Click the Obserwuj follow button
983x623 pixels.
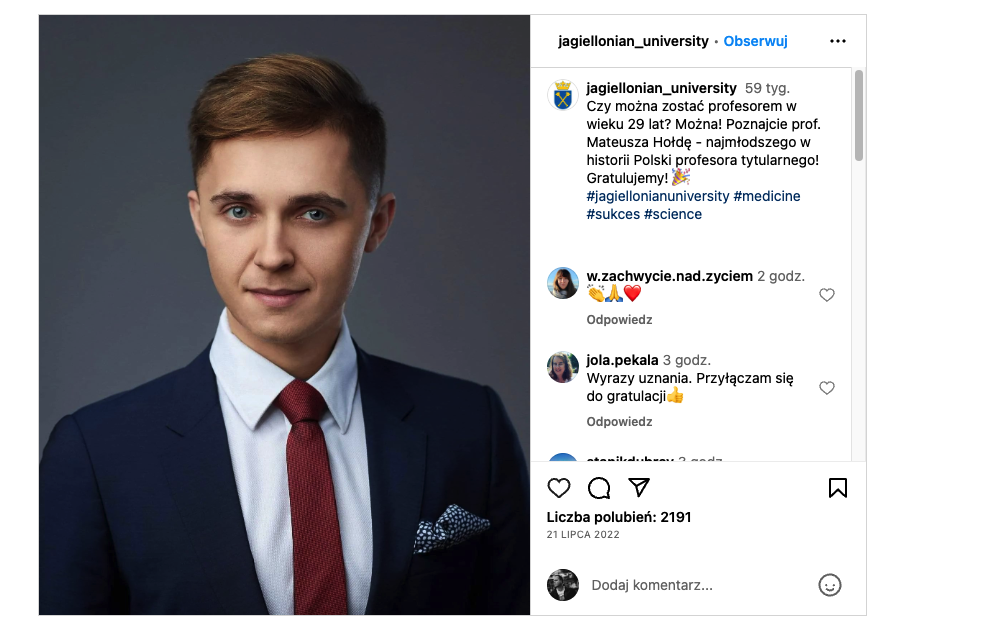tap(755, 41)
